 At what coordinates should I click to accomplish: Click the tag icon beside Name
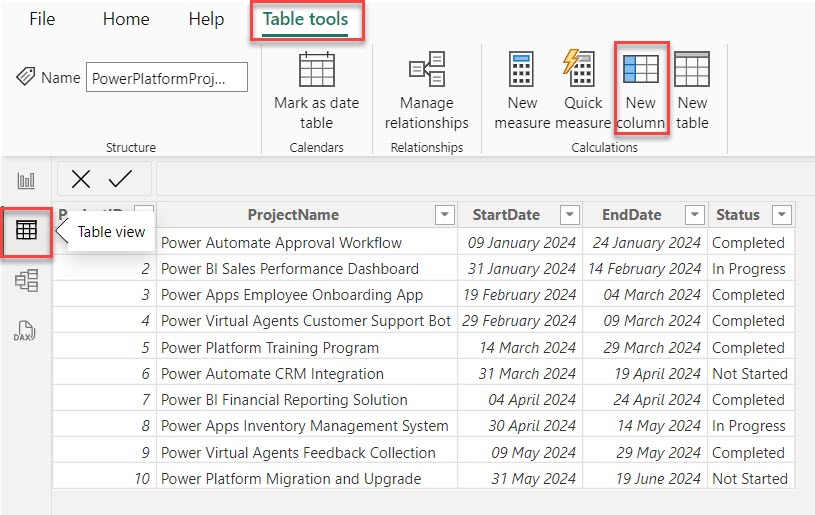pyautogui.click(x=25, y=76)
